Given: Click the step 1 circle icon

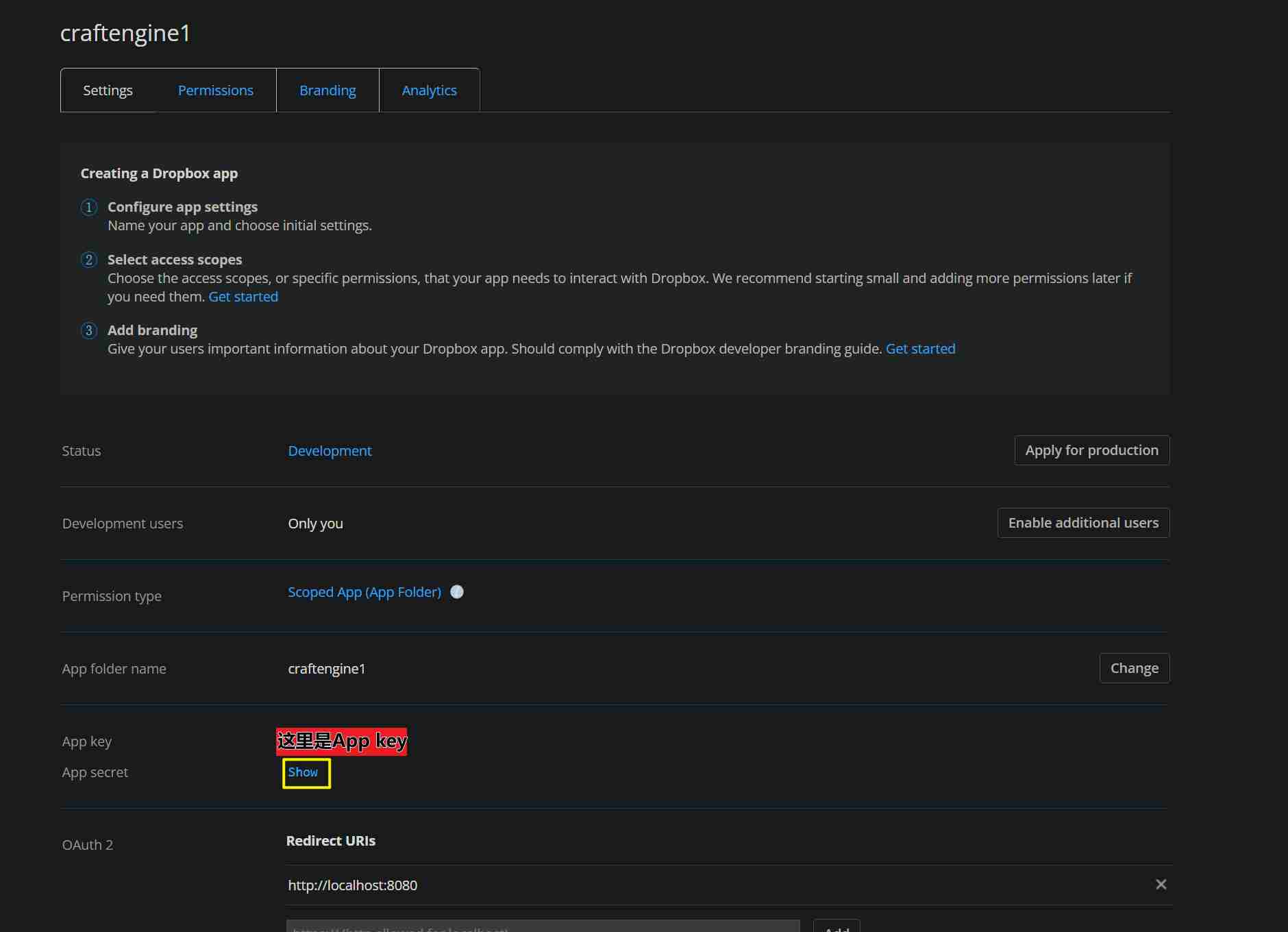Looking at the screenshot, I should (x=89, y=207).
